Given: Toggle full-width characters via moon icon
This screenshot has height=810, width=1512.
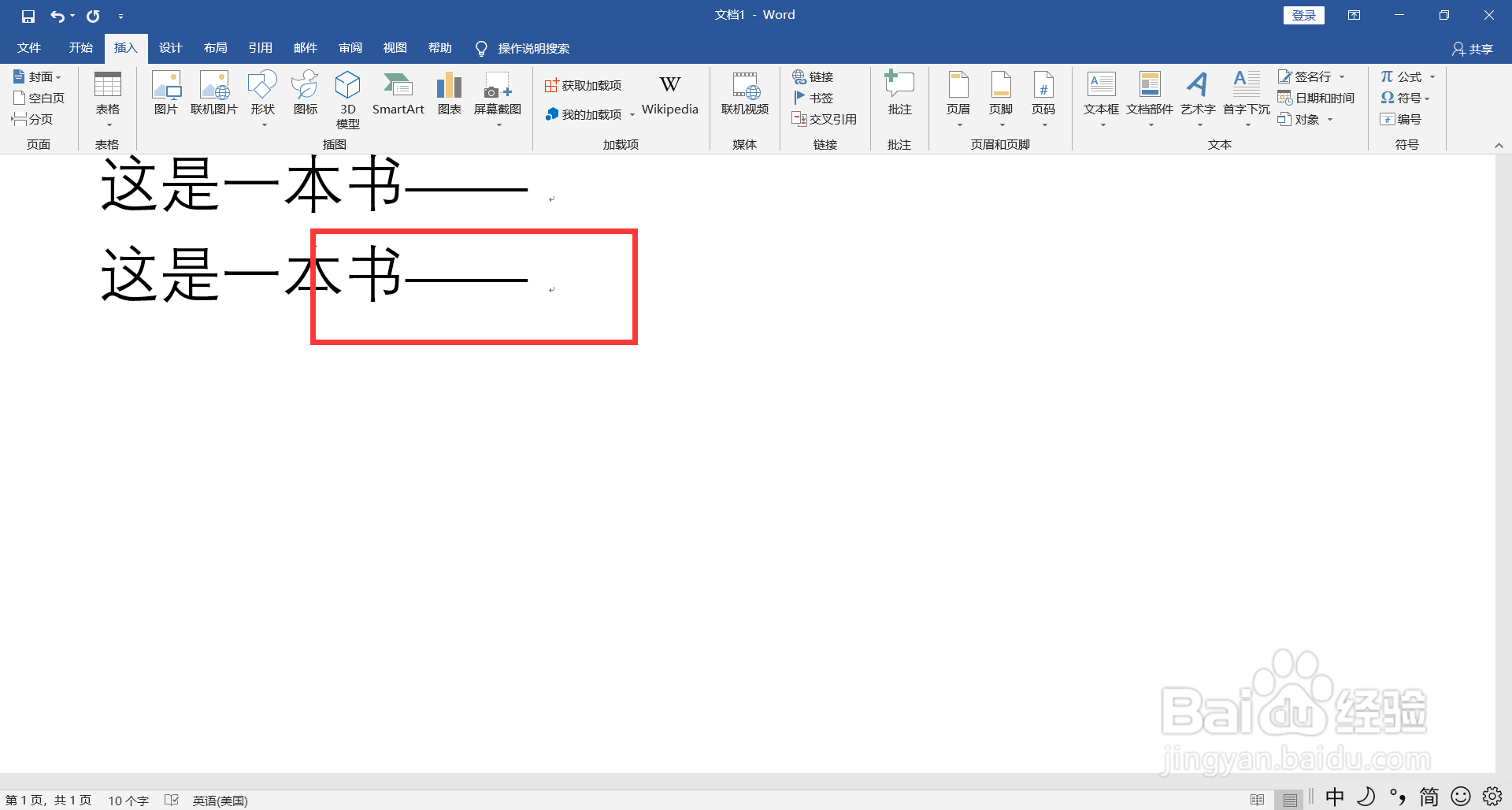Looking at the screenshot, I should pos(1366,797).
